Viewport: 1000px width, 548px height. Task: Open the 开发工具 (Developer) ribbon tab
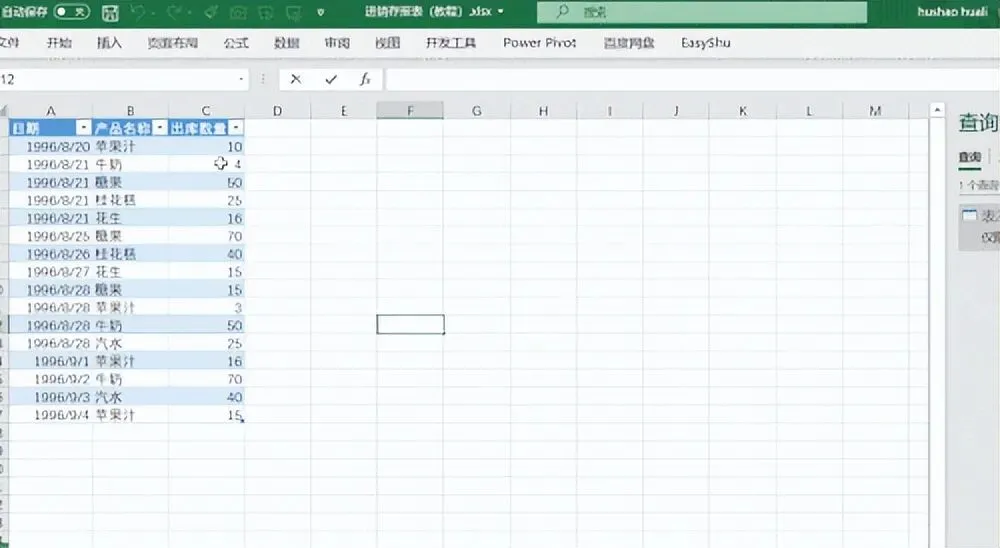451,43
